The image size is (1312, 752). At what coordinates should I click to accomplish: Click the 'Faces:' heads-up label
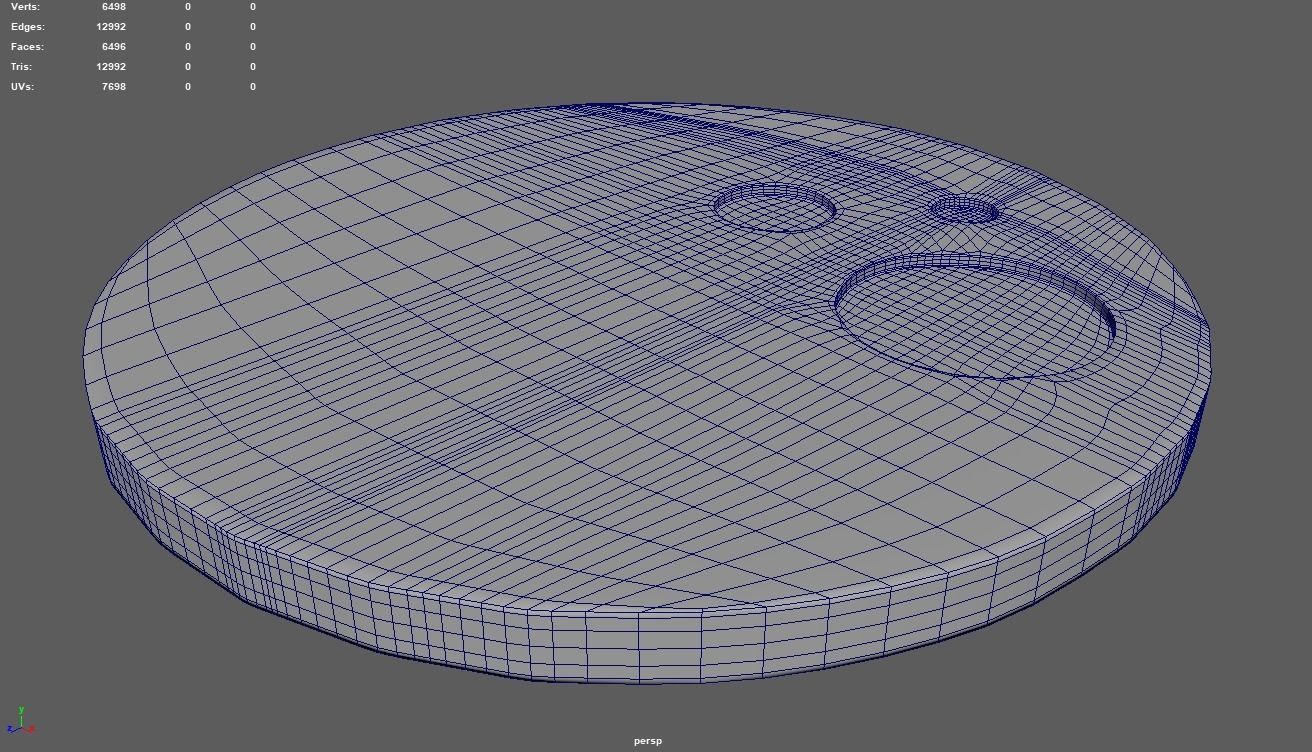pos(28,47)
